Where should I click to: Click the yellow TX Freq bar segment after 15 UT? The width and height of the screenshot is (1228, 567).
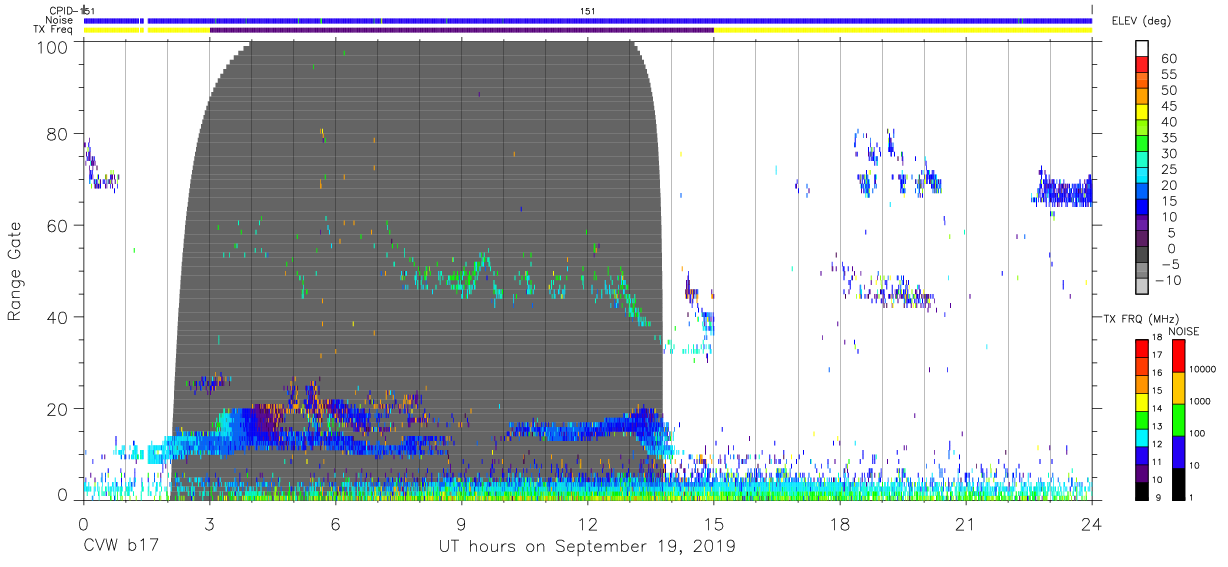point(902,30)
